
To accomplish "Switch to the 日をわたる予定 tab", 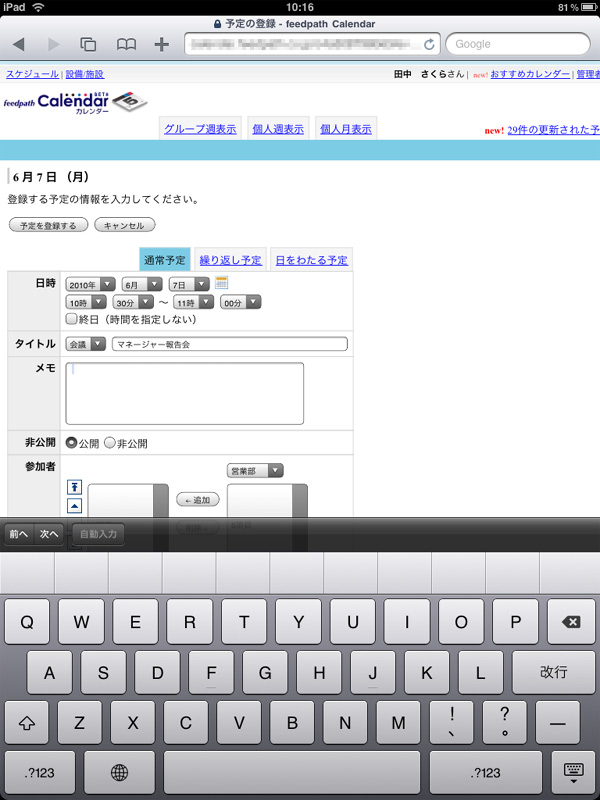I will (x=312, y=260).
